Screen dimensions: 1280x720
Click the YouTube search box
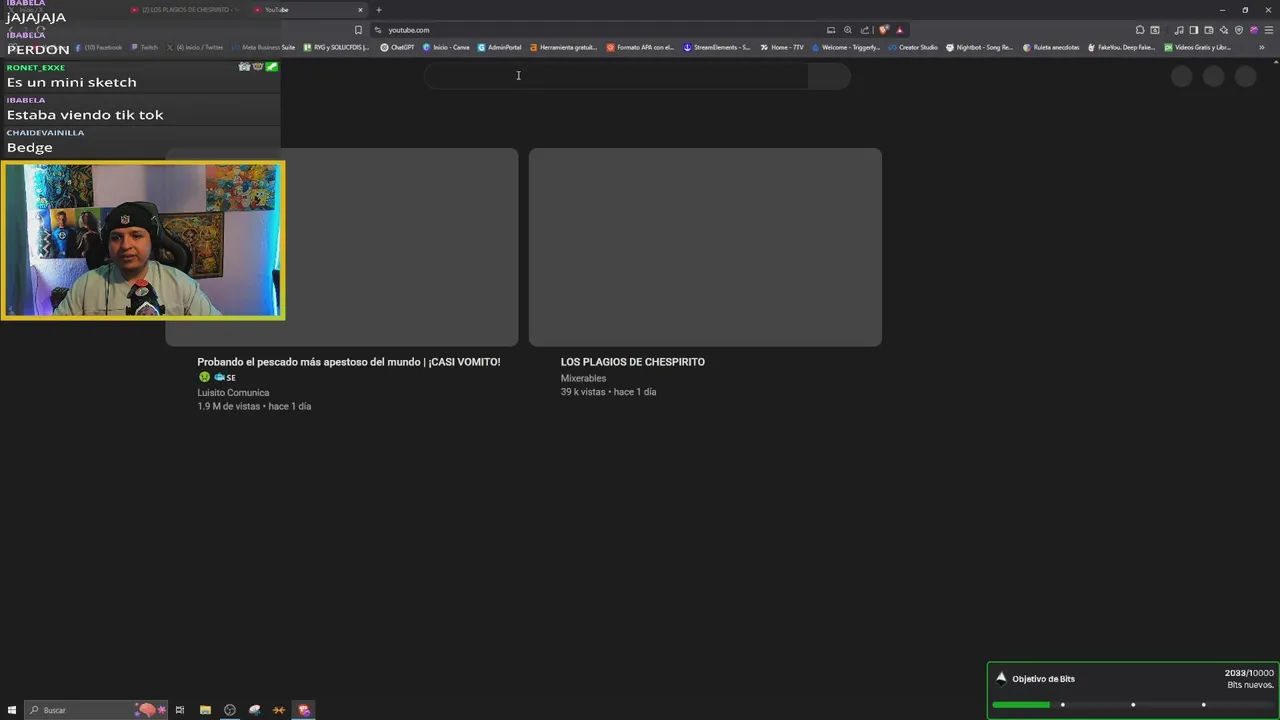(615, 76)
